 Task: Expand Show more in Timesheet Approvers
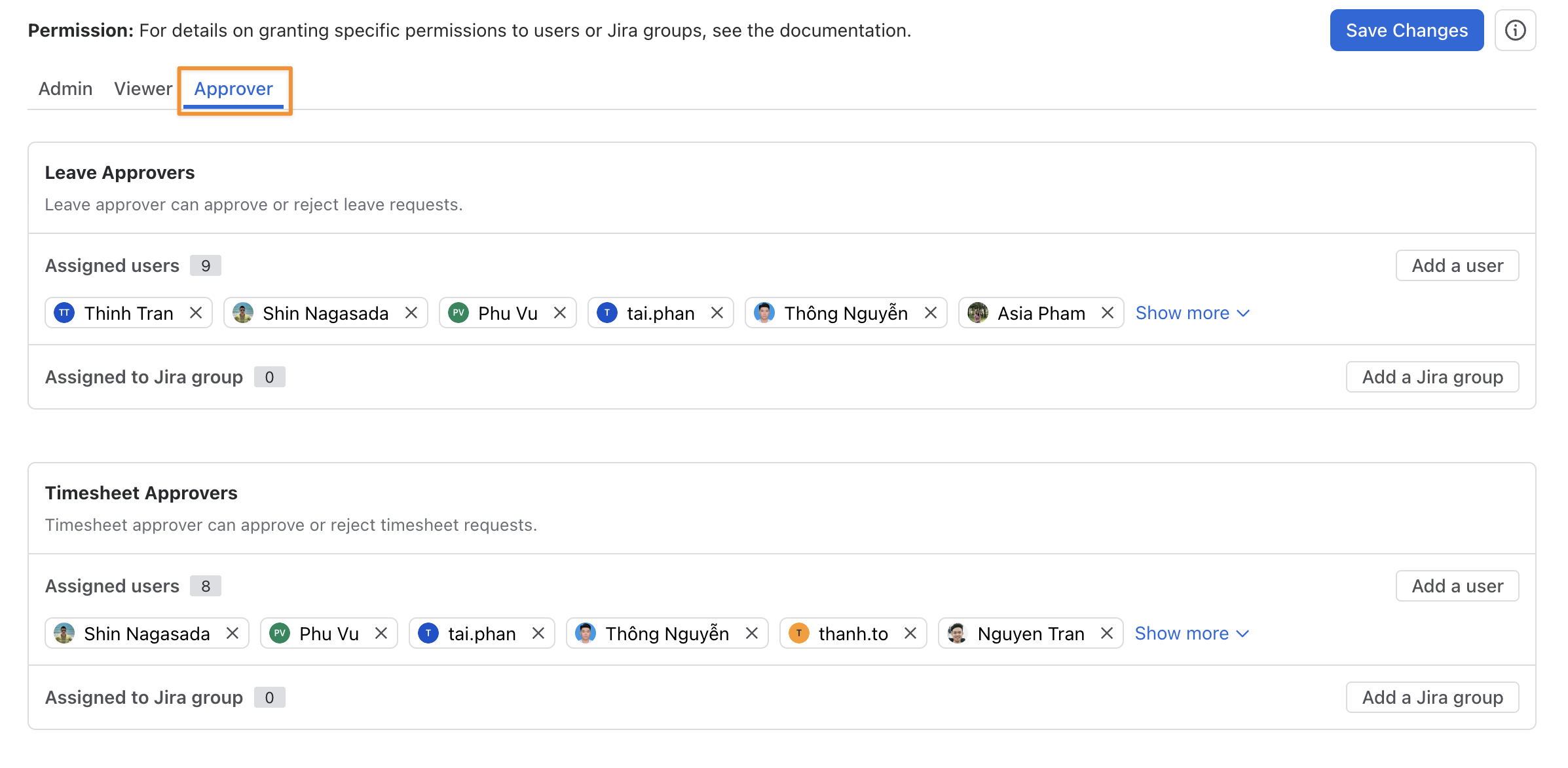coord(1192,634)
